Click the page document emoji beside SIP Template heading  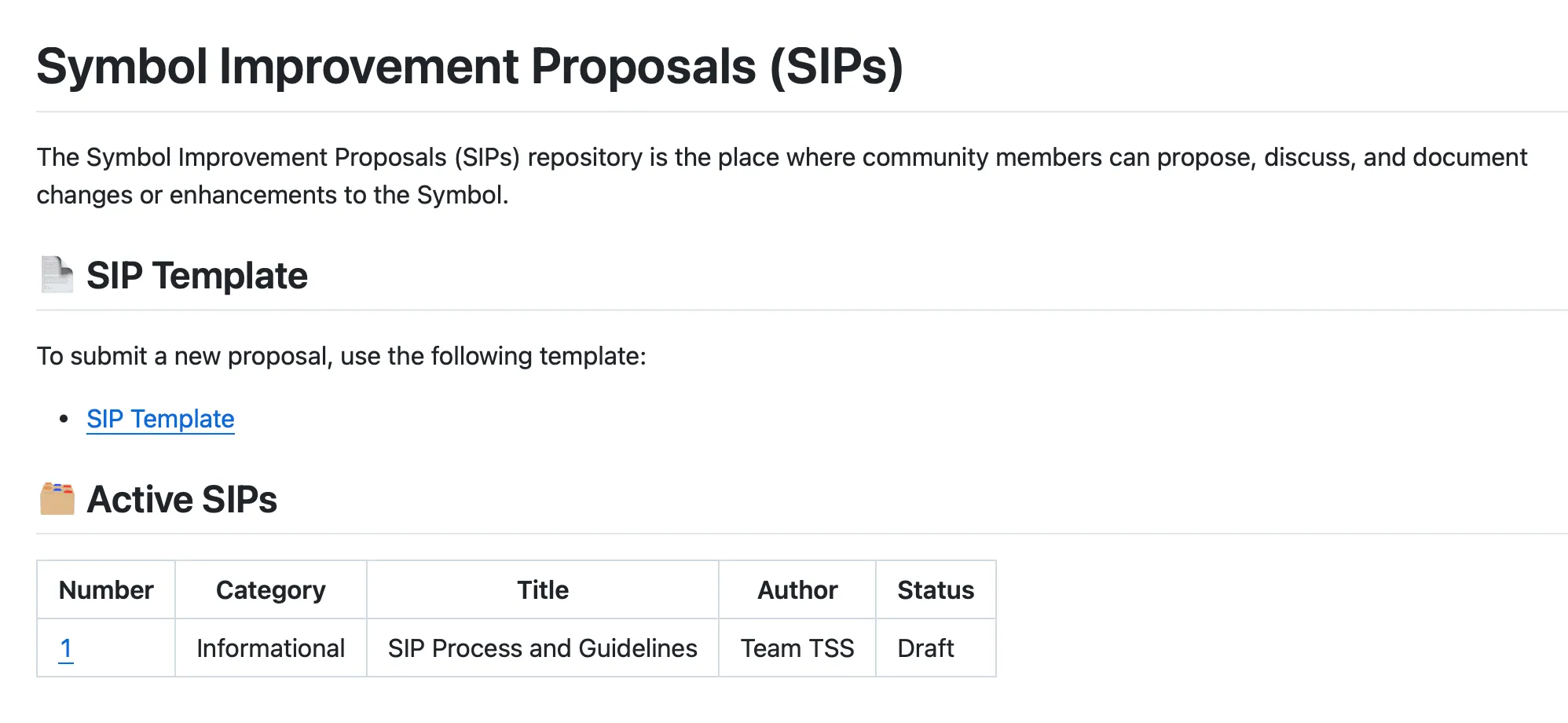coord(55,274)
